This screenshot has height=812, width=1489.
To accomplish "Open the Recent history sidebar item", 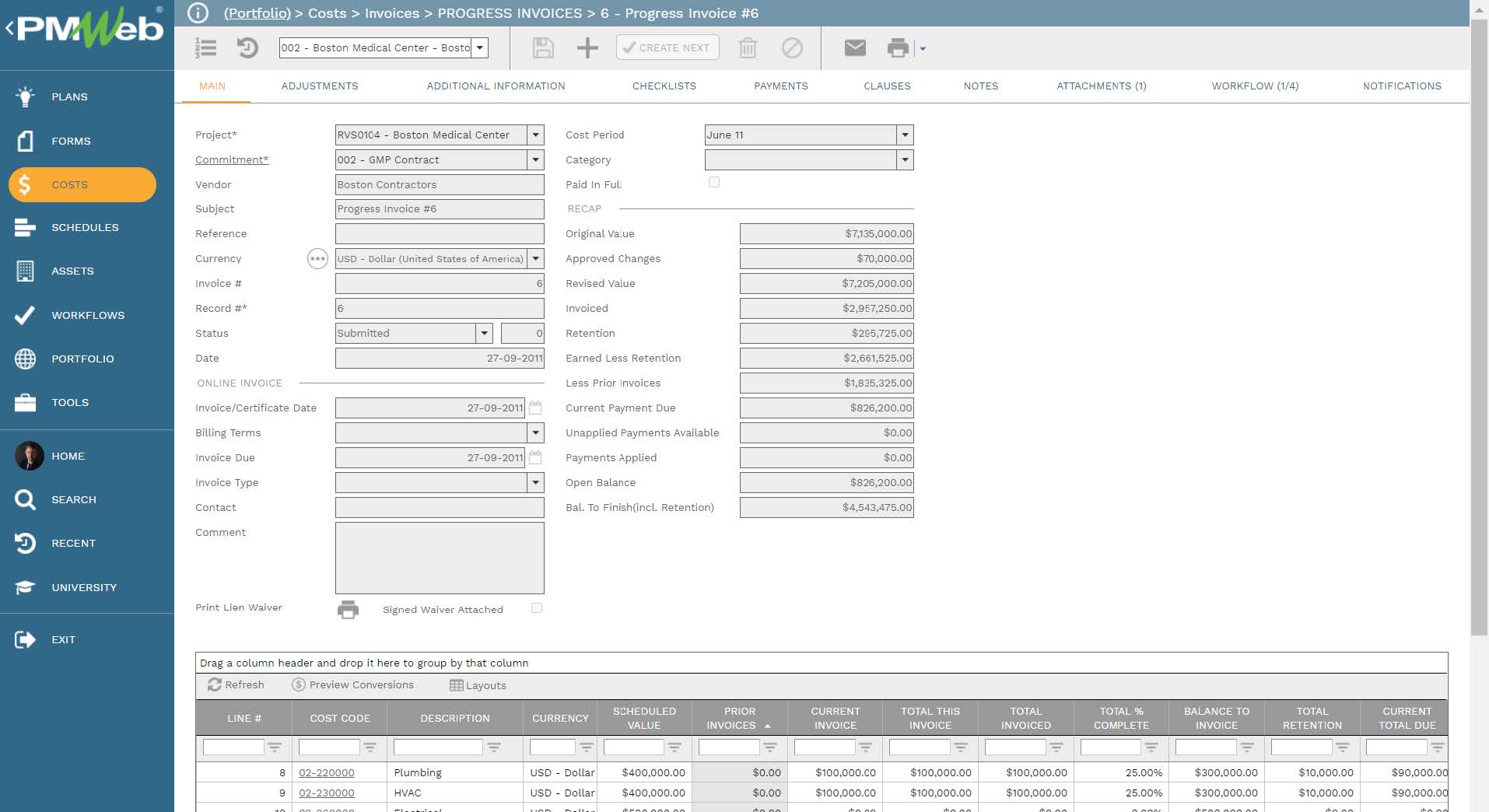I will pyautogui.click(x=25, y=543).
